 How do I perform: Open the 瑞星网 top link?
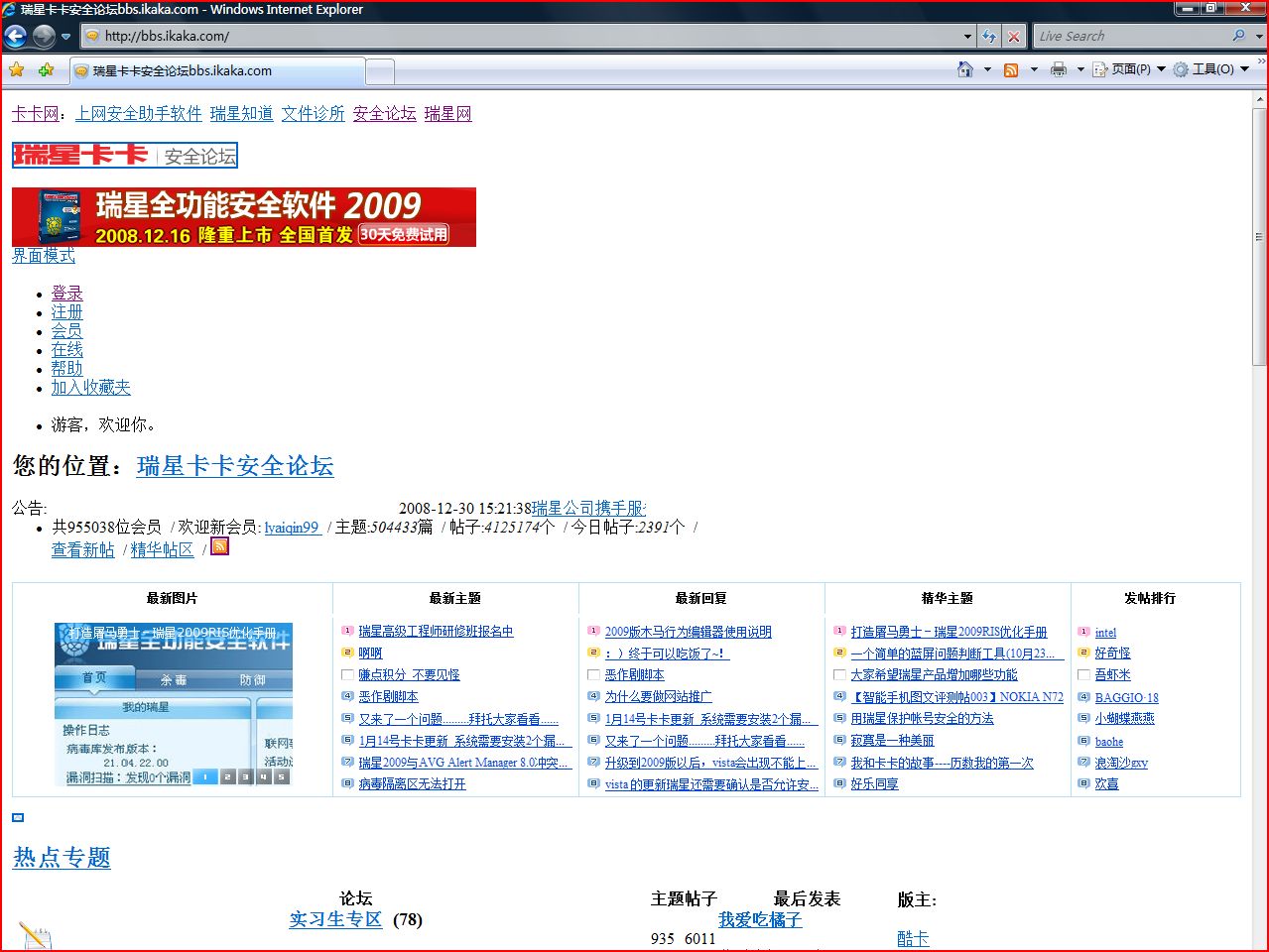[448, 114]
